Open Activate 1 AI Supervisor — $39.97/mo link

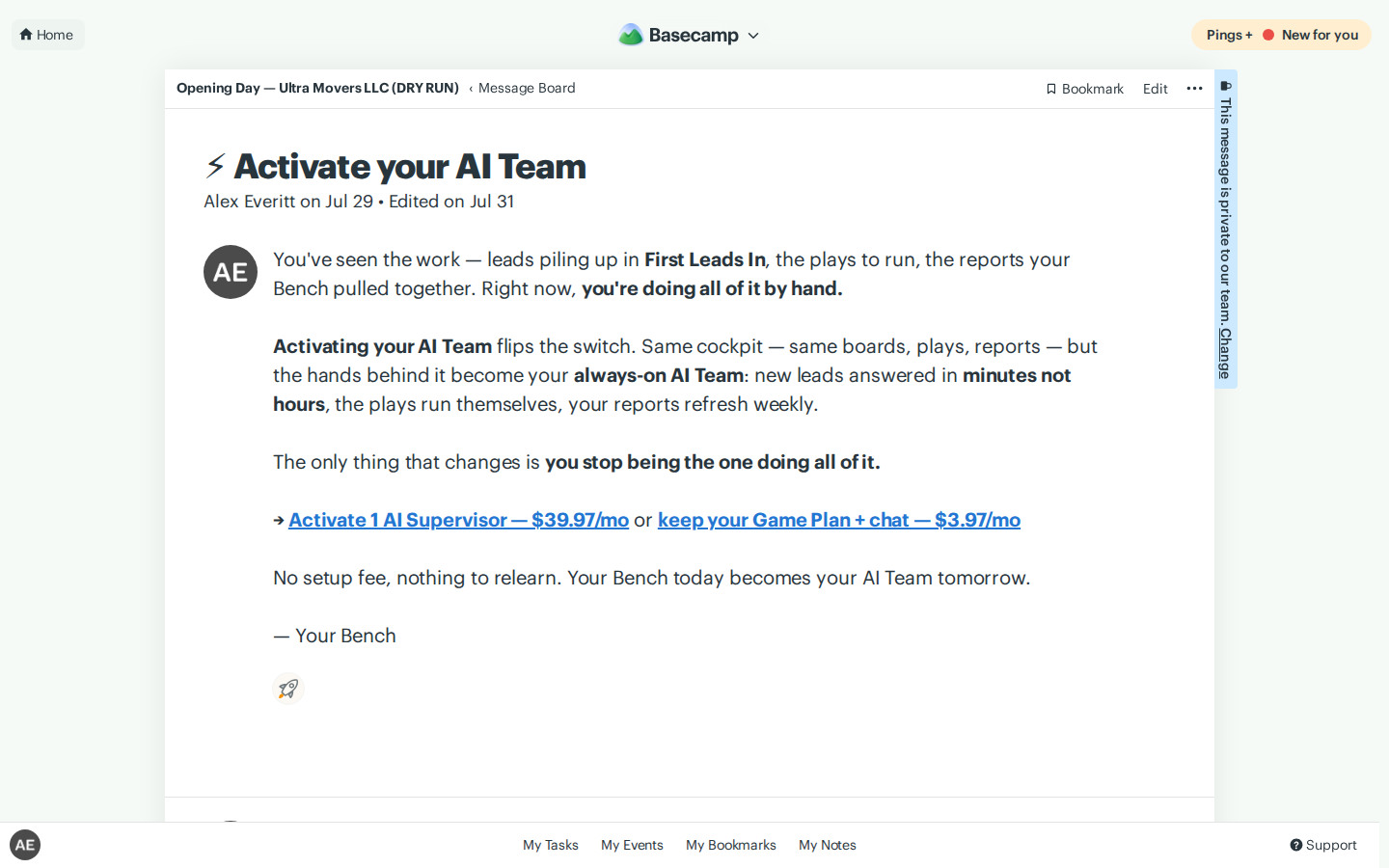point(458,520)
